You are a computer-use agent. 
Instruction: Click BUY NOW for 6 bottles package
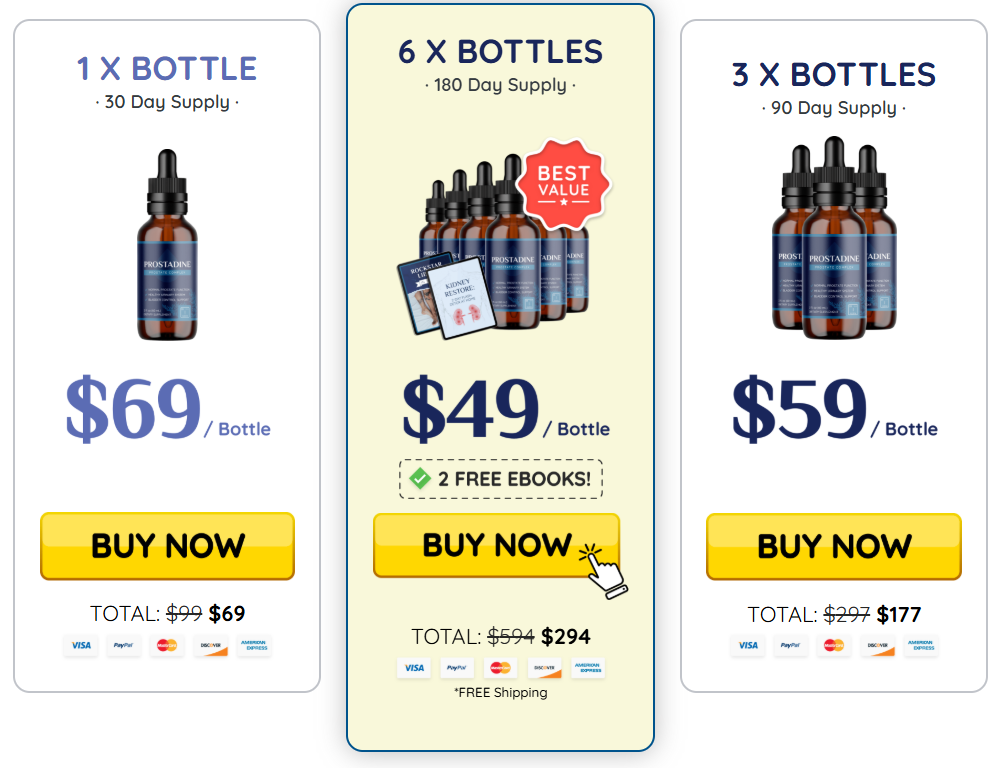497,545
